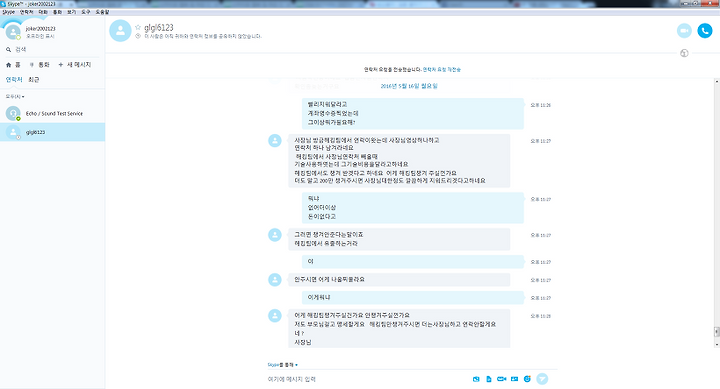Click the Skype logo in title bar

coord(4,4)
